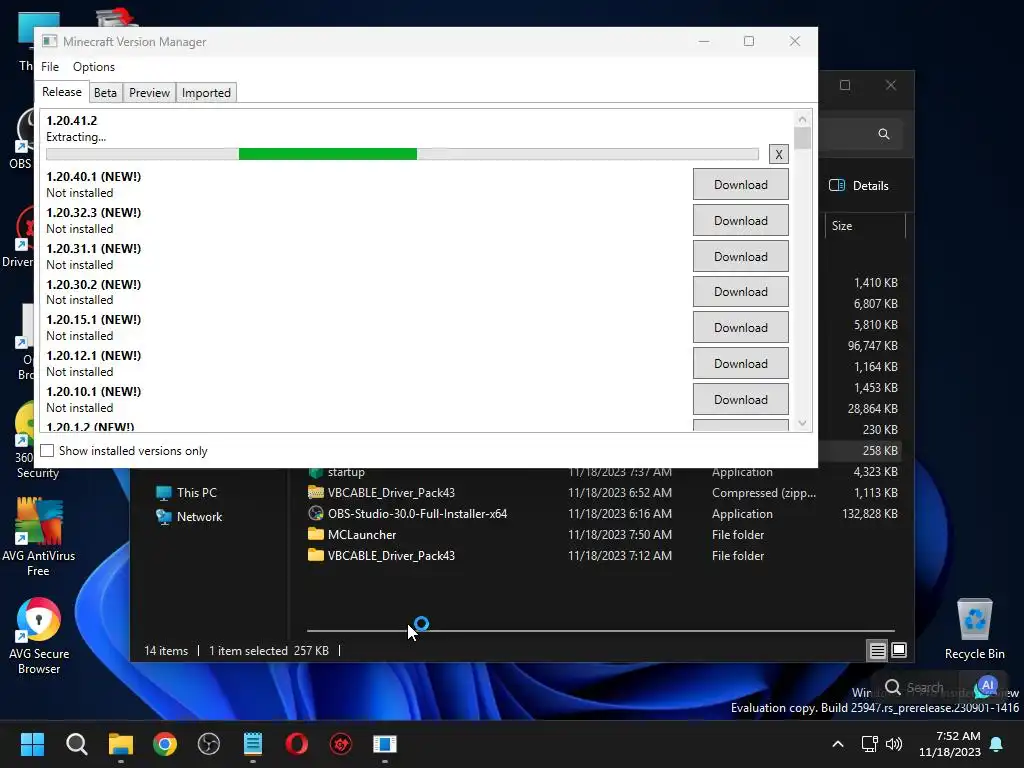Open Details pane in File Explorer

pyautogui.click(x=859, y=185)
